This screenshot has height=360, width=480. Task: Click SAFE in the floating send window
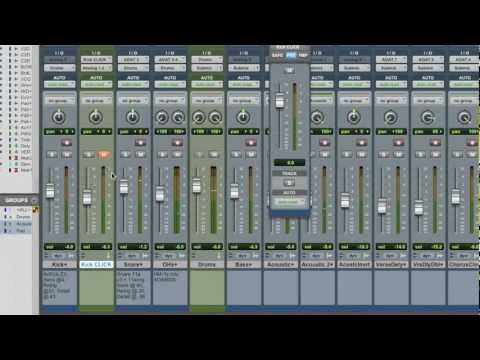[x=277, y=55]
